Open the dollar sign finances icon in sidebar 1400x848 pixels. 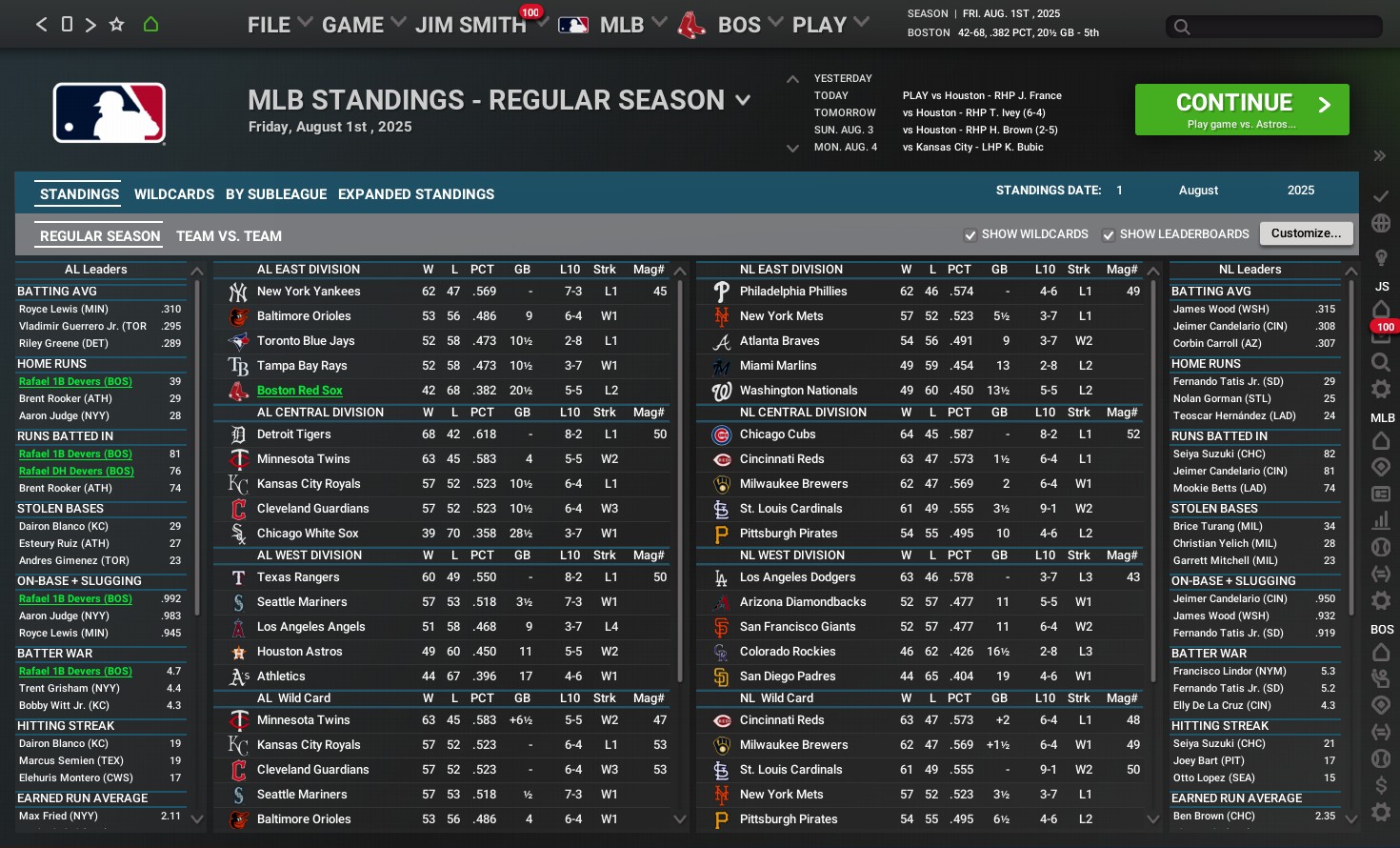[1381, 785]
